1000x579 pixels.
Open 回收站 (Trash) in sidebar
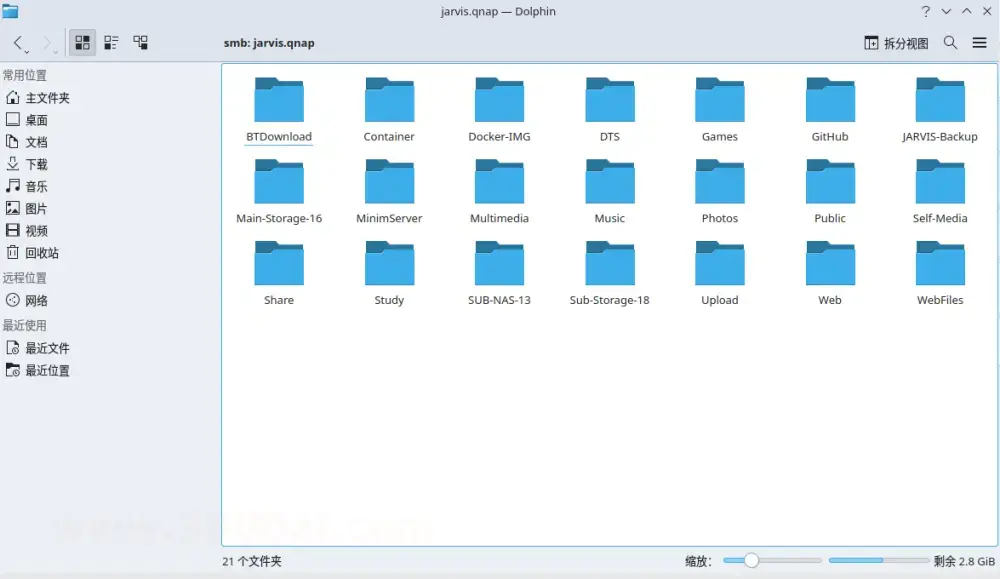click(x=41, y=253)
